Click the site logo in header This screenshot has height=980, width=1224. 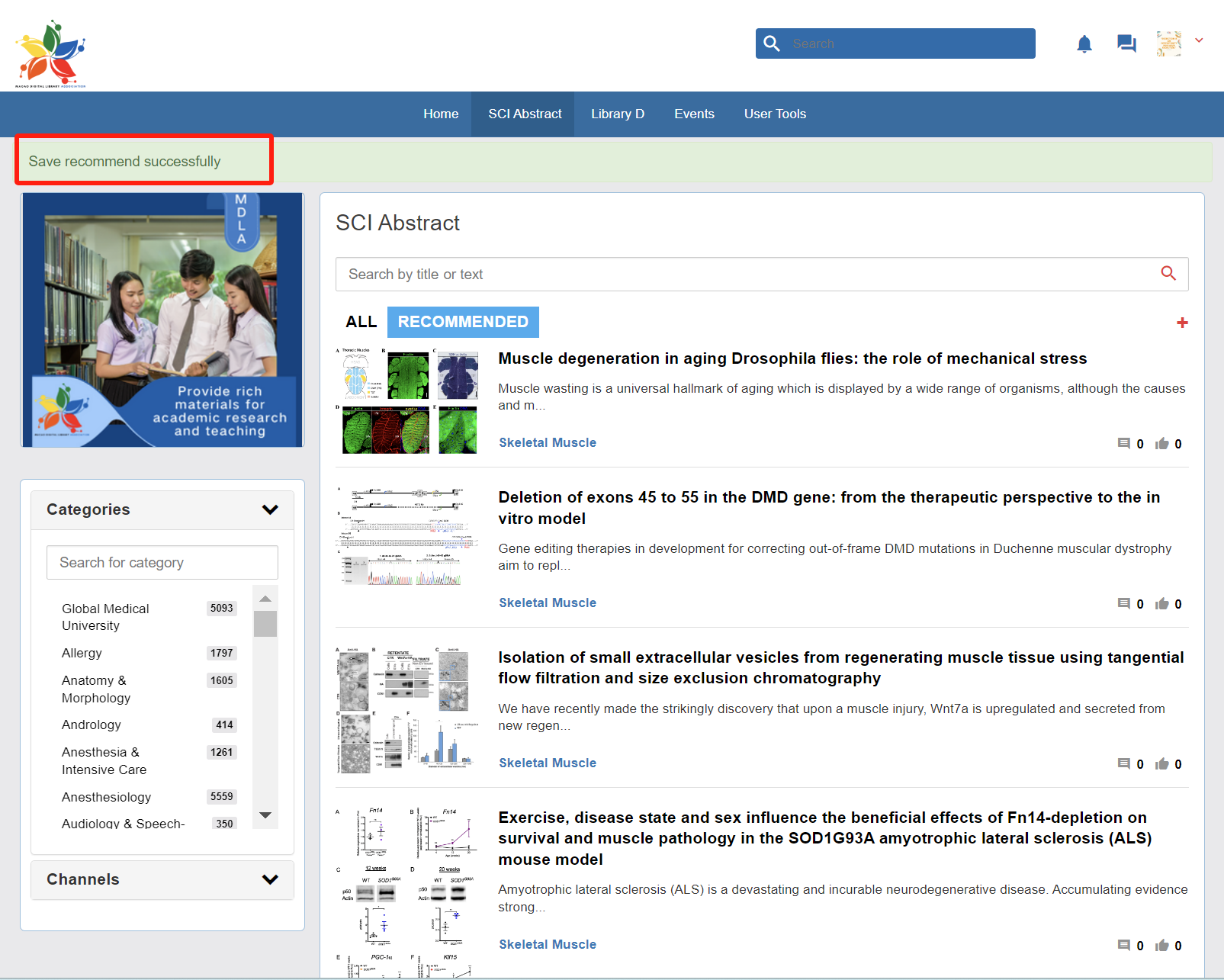click(x=51, y=53)
